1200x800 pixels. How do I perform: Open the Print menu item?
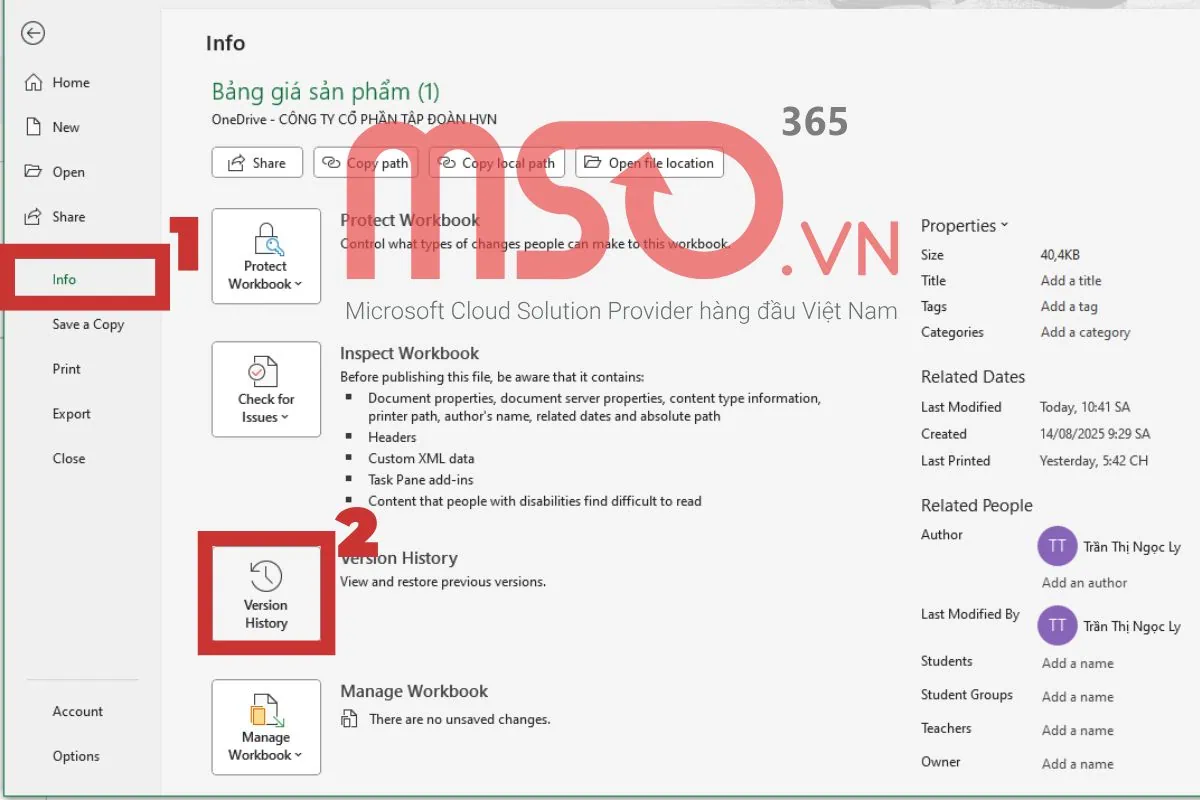pyautogui.click(x=67, y=369)
